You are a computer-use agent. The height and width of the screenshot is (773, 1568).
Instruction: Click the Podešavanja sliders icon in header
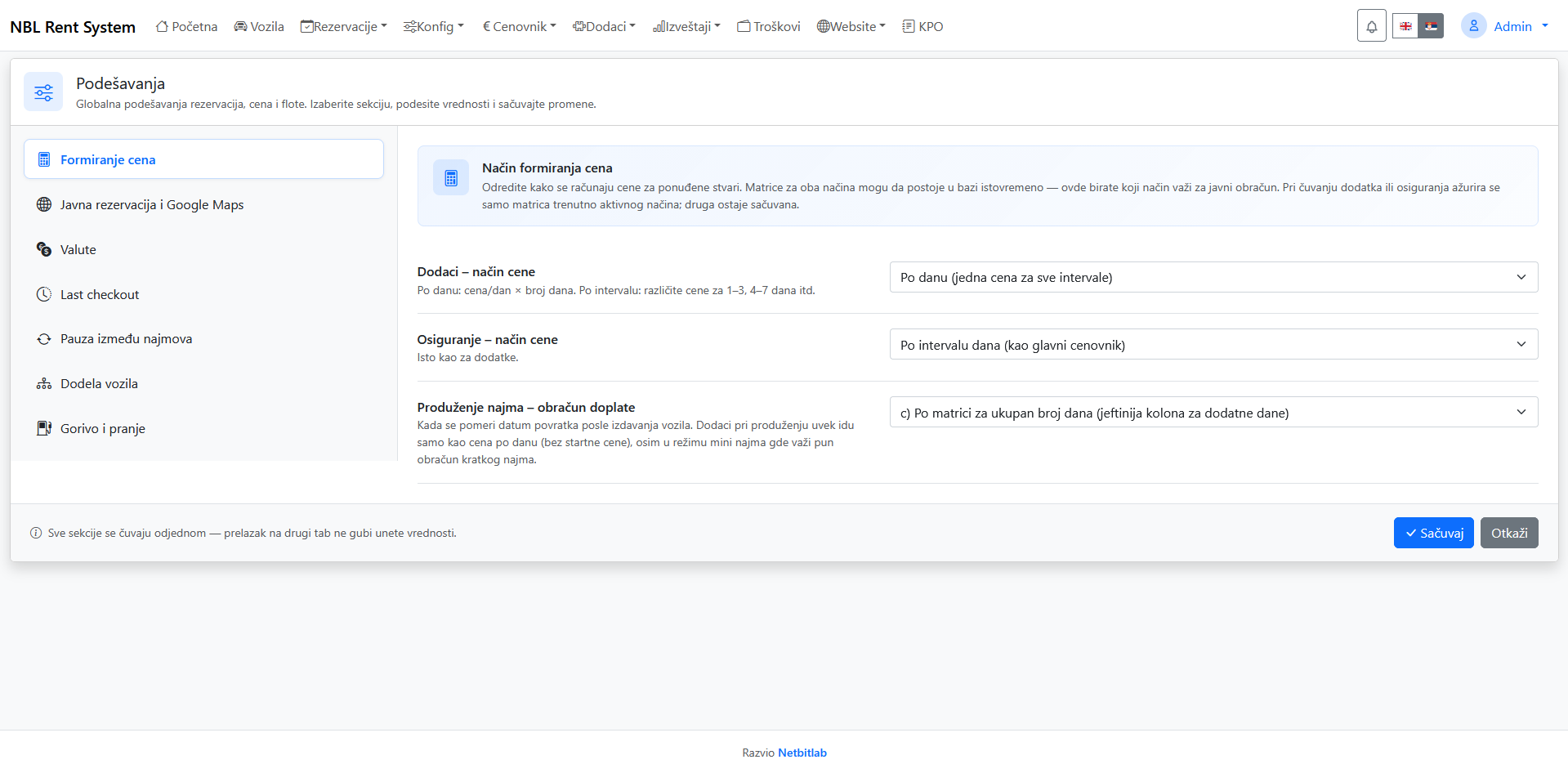point(43,92)
